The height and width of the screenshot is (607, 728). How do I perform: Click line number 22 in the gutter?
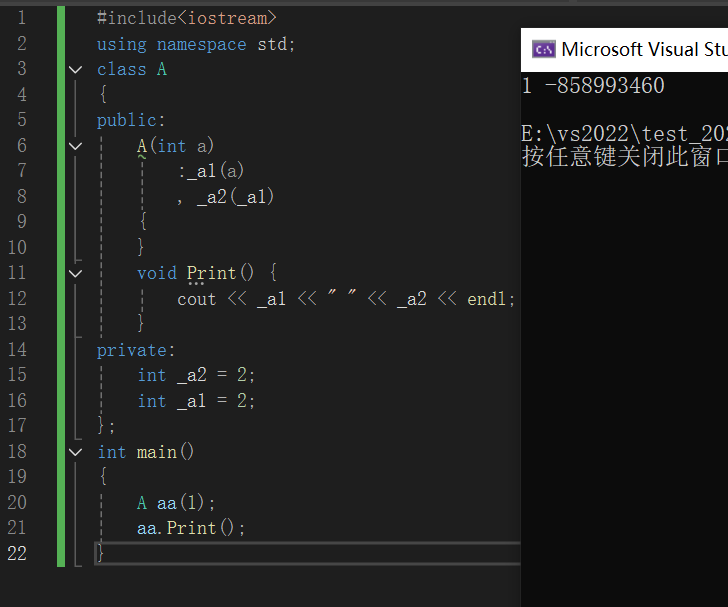pyautogui.click(x=17, y=553)
